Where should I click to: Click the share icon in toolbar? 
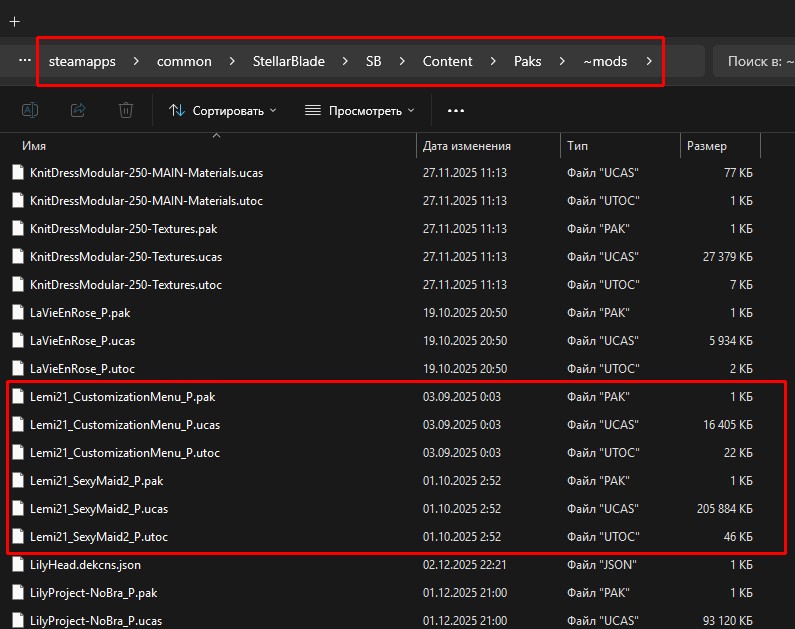pos(78,110)
